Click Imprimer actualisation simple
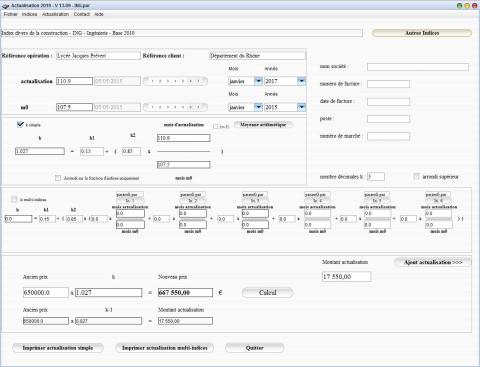The height and width of the screenshot is (367, 480). pos(58,348)
